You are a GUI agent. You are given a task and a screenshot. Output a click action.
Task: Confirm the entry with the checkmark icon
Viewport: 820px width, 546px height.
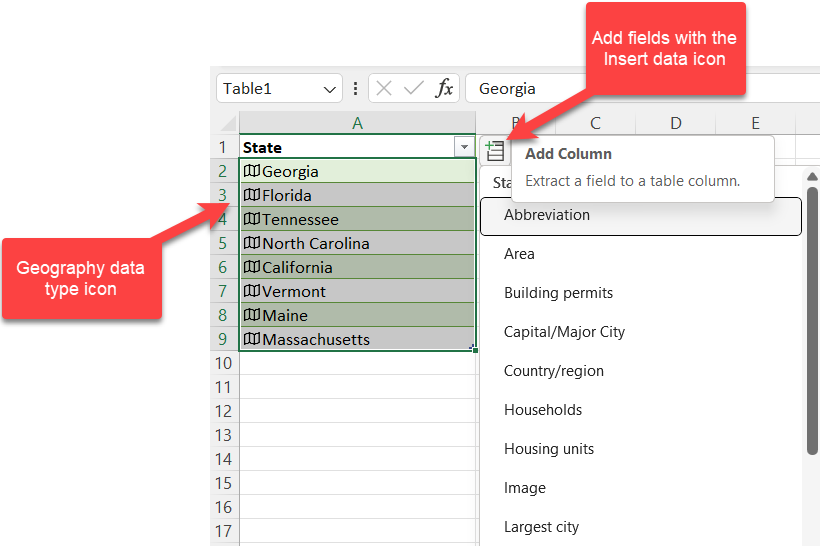click(414, 88)
